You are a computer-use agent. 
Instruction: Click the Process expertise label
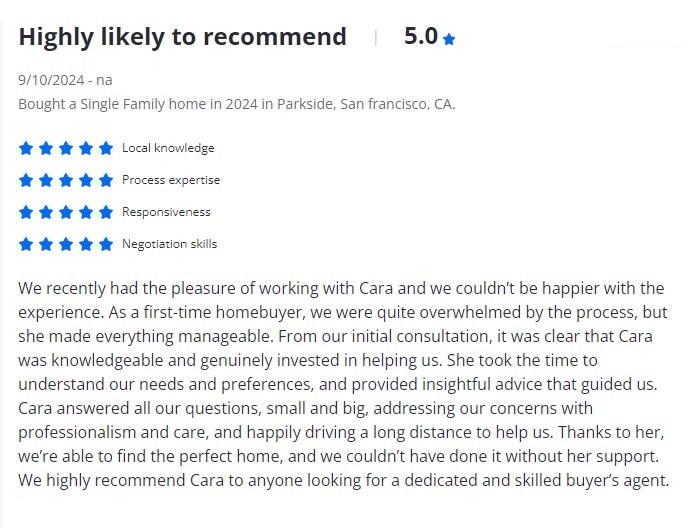coord(171,180)
